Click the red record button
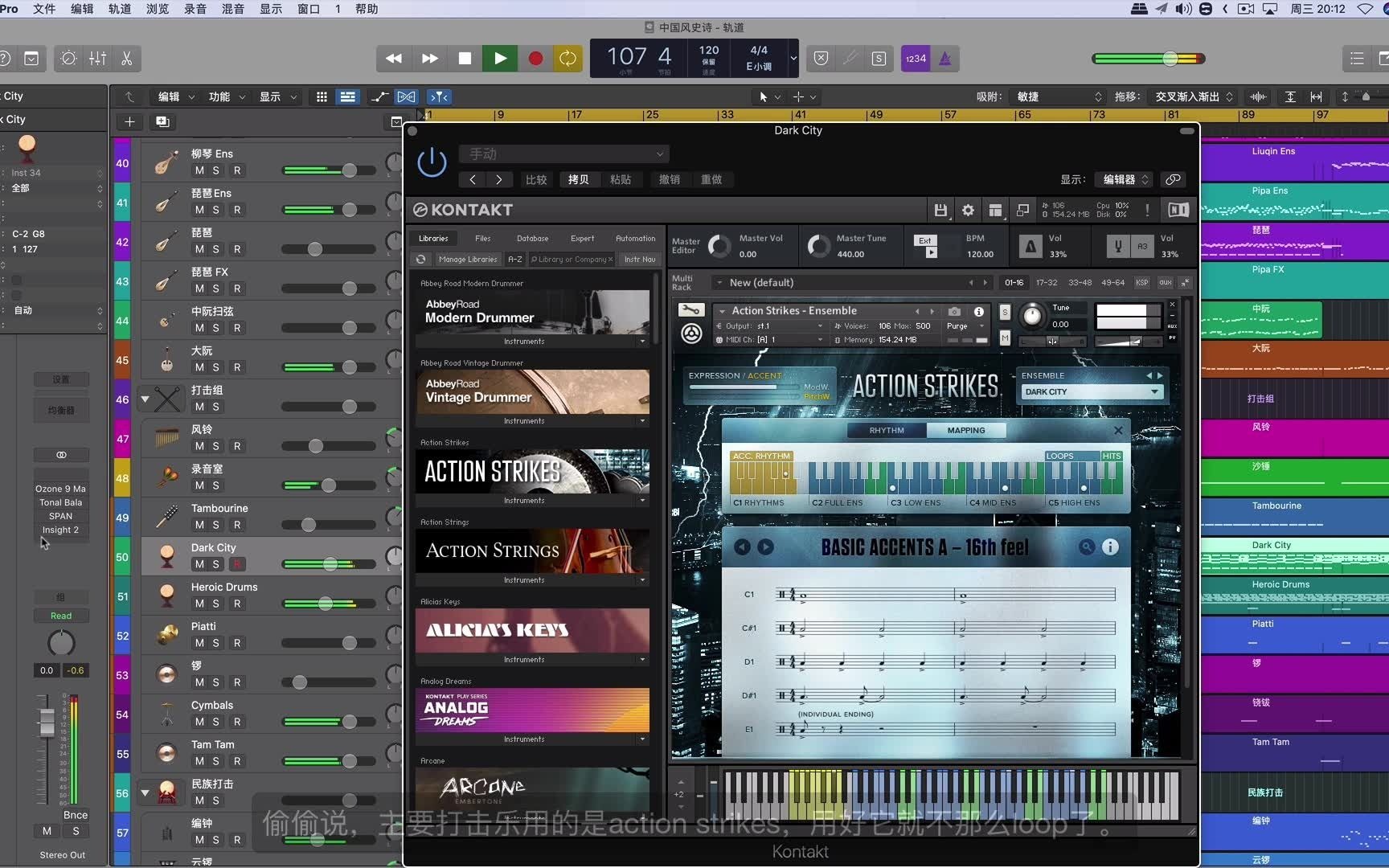Image resolution: width=1389 pixels, height=868 pixels. (x=535, y=58)
